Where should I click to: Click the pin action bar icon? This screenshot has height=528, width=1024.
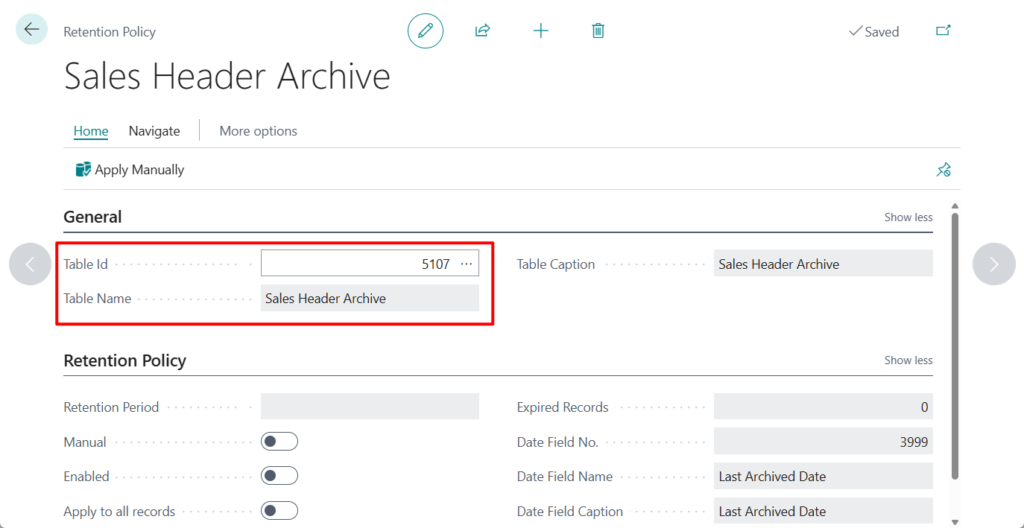pos(943,170)
